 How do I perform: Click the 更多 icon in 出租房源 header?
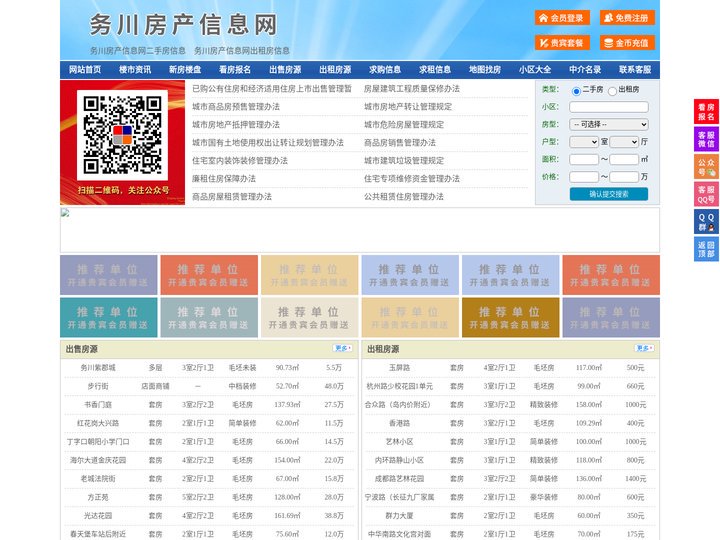[x=644, y=349]
